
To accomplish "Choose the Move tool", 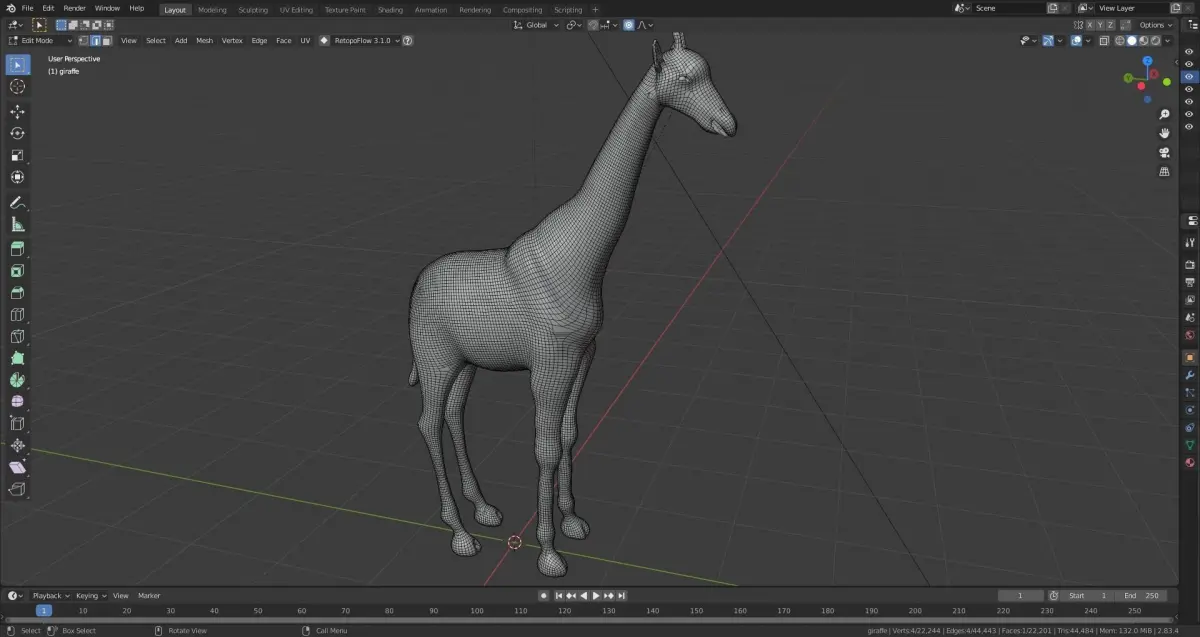I will pyautogui.click(x=17, y=111).
